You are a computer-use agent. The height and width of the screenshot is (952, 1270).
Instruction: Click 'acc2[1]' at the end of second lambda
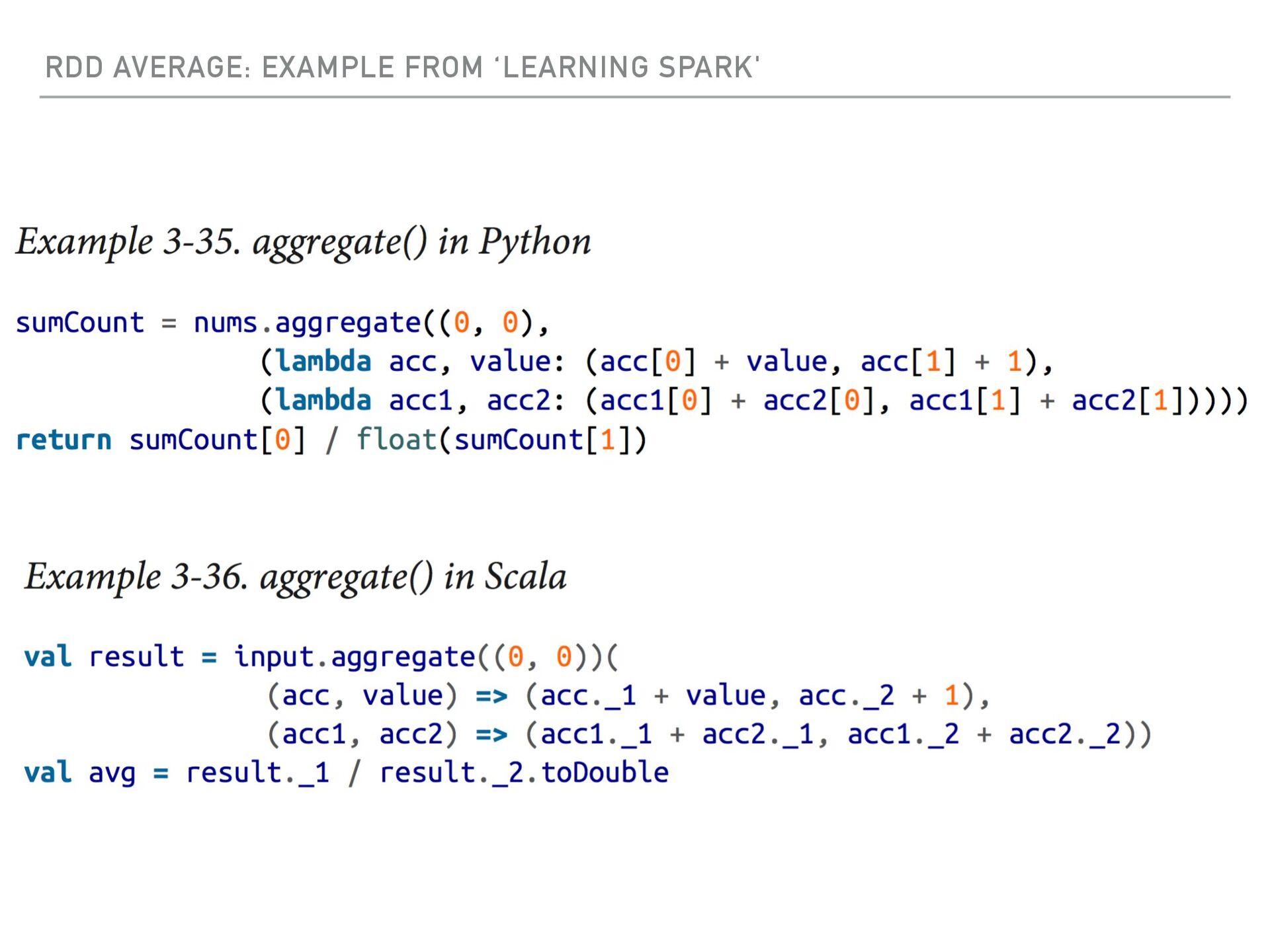point(1126,401)
